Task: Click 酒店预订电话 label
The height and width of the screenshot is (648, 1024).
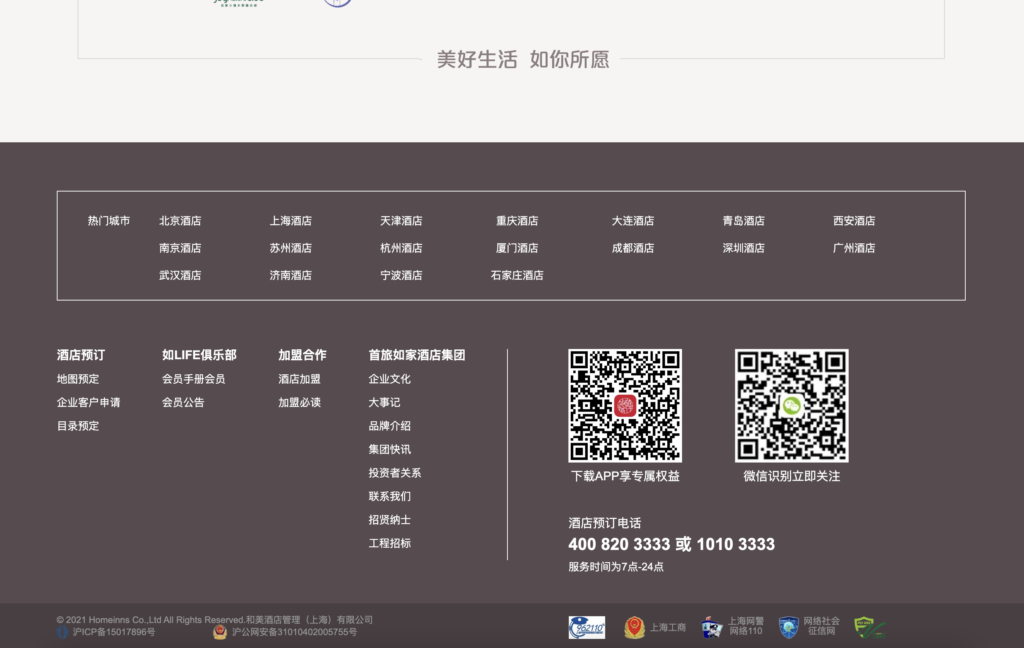Action: [605, 523]
